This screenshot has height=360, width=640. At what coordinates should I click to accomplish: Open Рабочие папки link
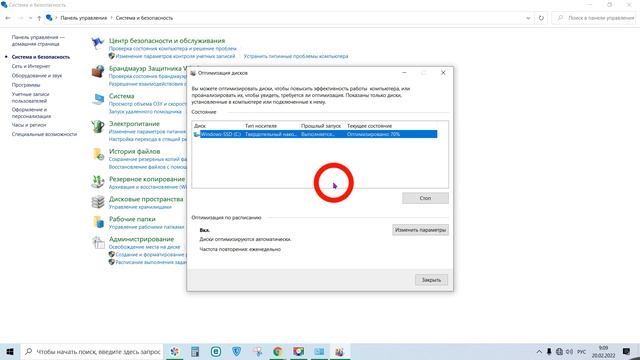pos(132,219)
